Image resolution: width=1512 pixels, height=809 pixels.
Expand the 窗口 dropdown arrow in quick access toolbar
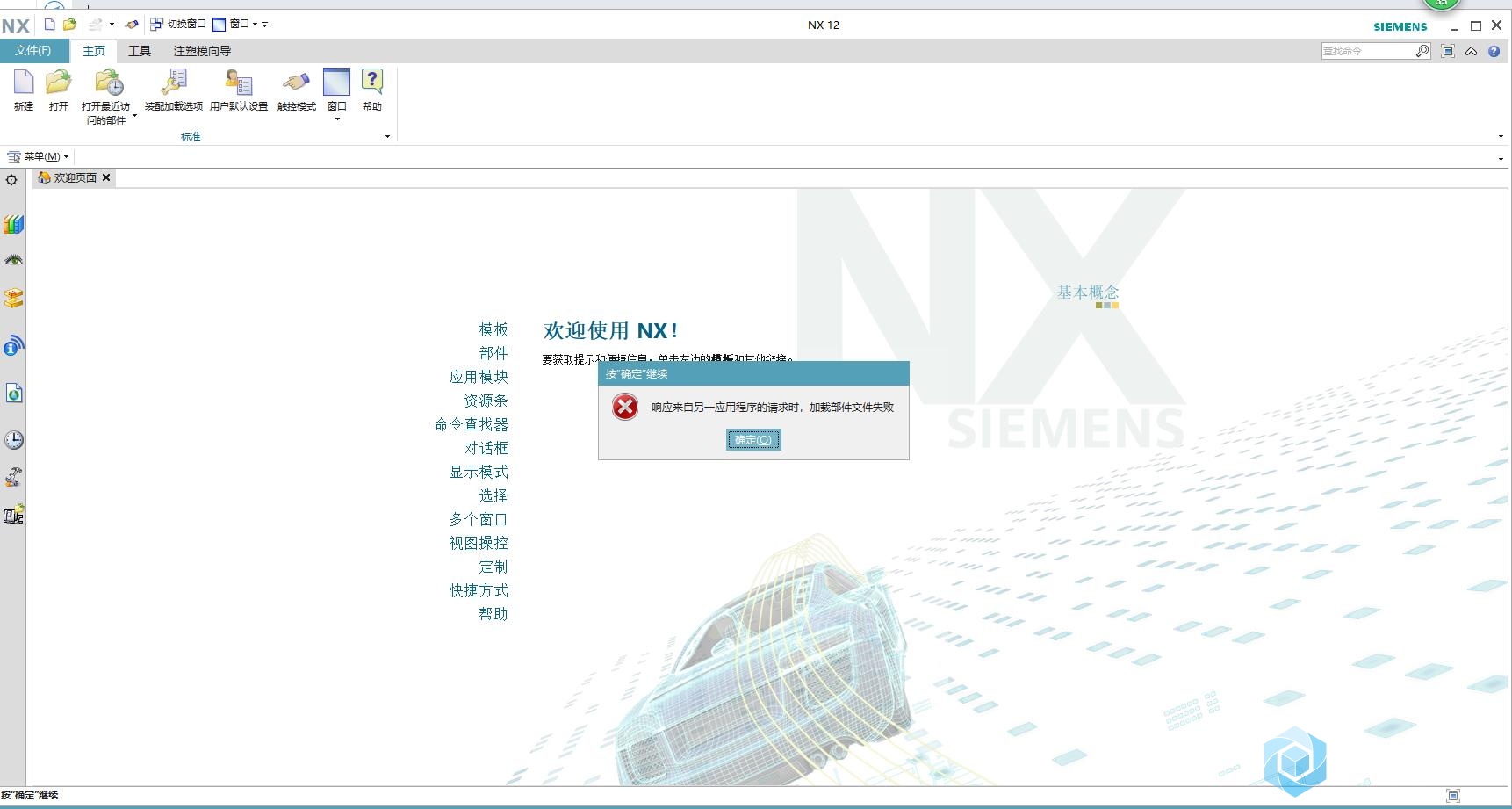256,25
